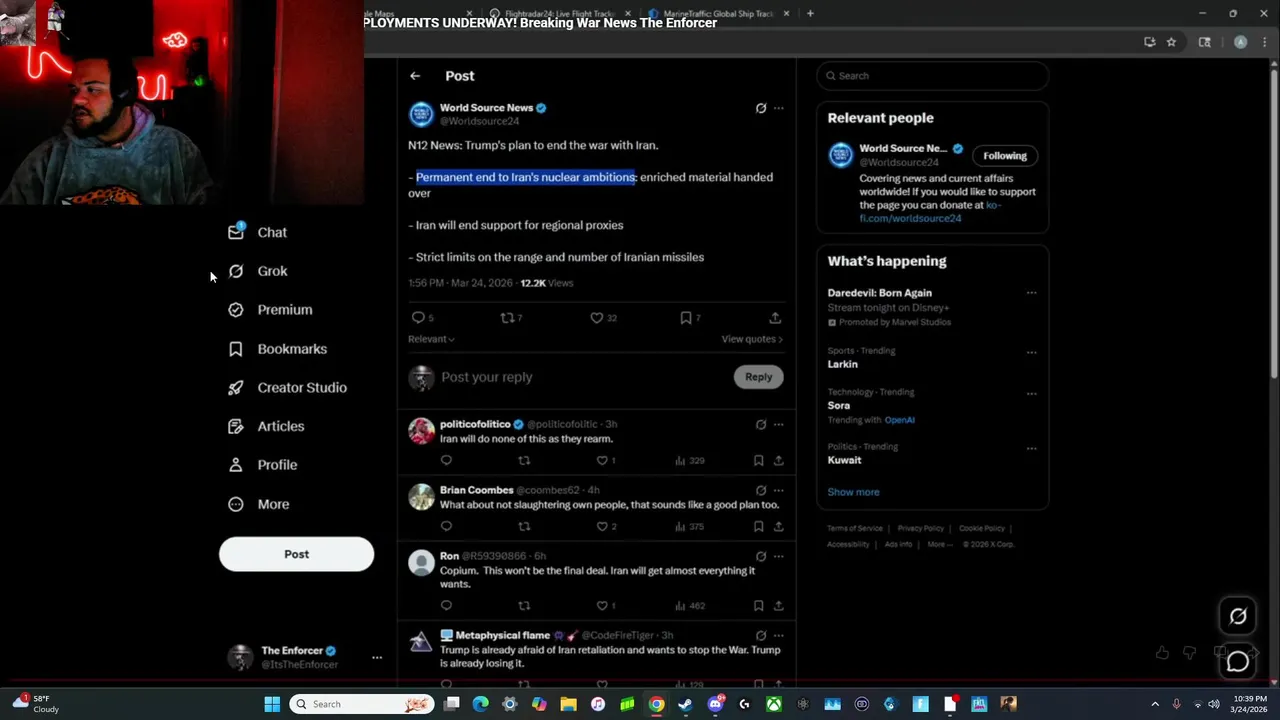1280x720 pixels.
Task: Grok explain icon on Ron's reply
Action: coord(761,557)
